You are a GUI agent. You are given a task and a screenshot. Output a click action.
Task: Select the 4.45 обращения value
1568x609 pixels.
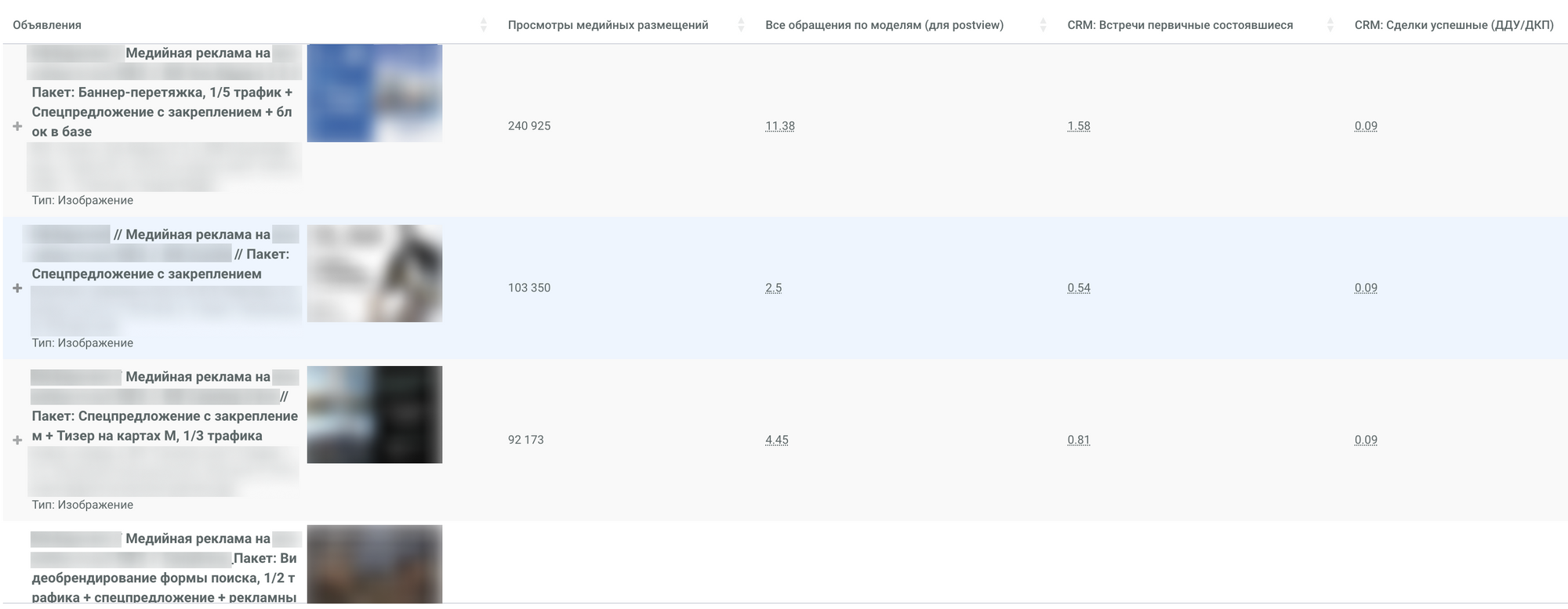coord(776,440)
